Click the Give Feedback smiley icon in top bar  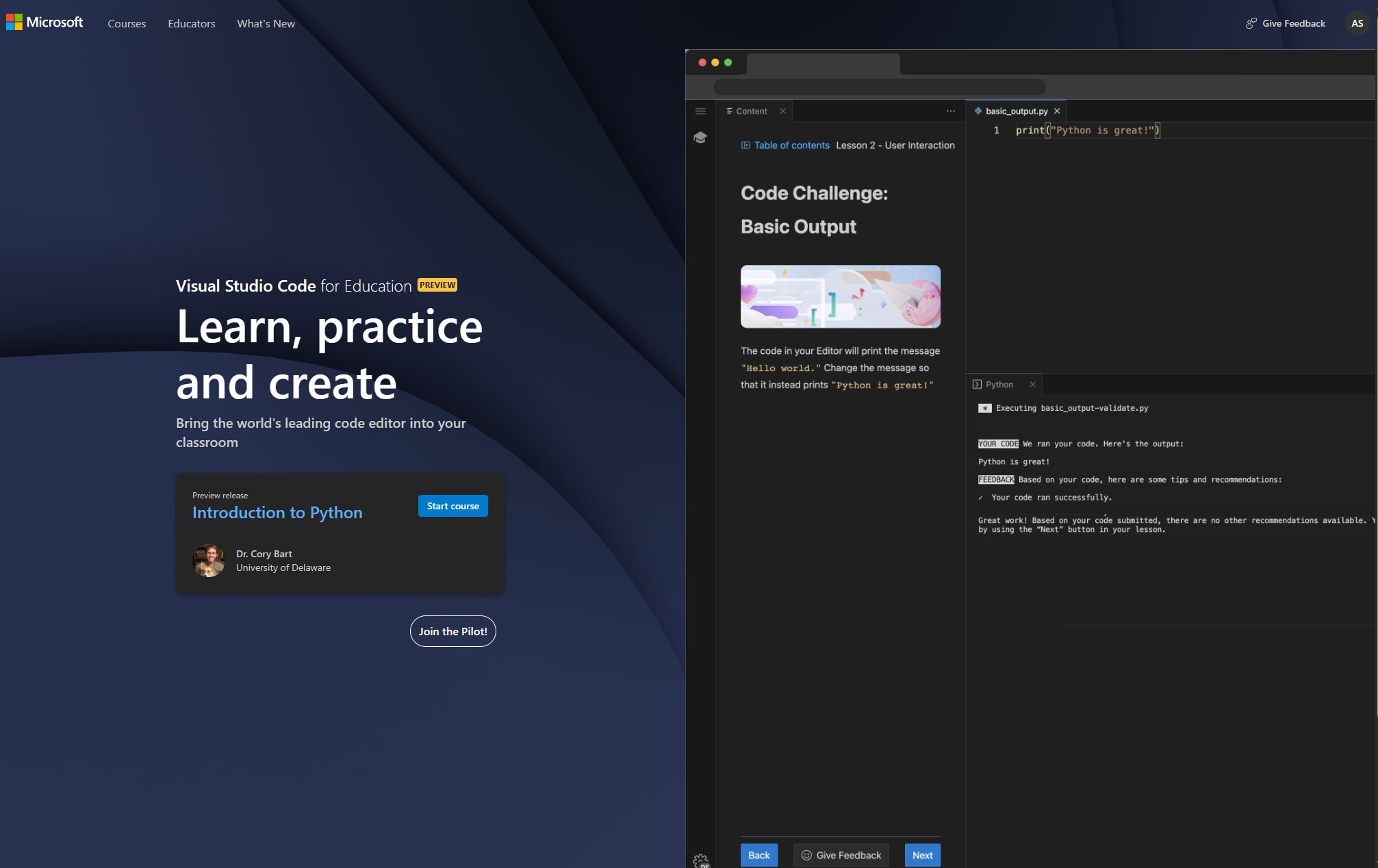[x=1251, y=23]
